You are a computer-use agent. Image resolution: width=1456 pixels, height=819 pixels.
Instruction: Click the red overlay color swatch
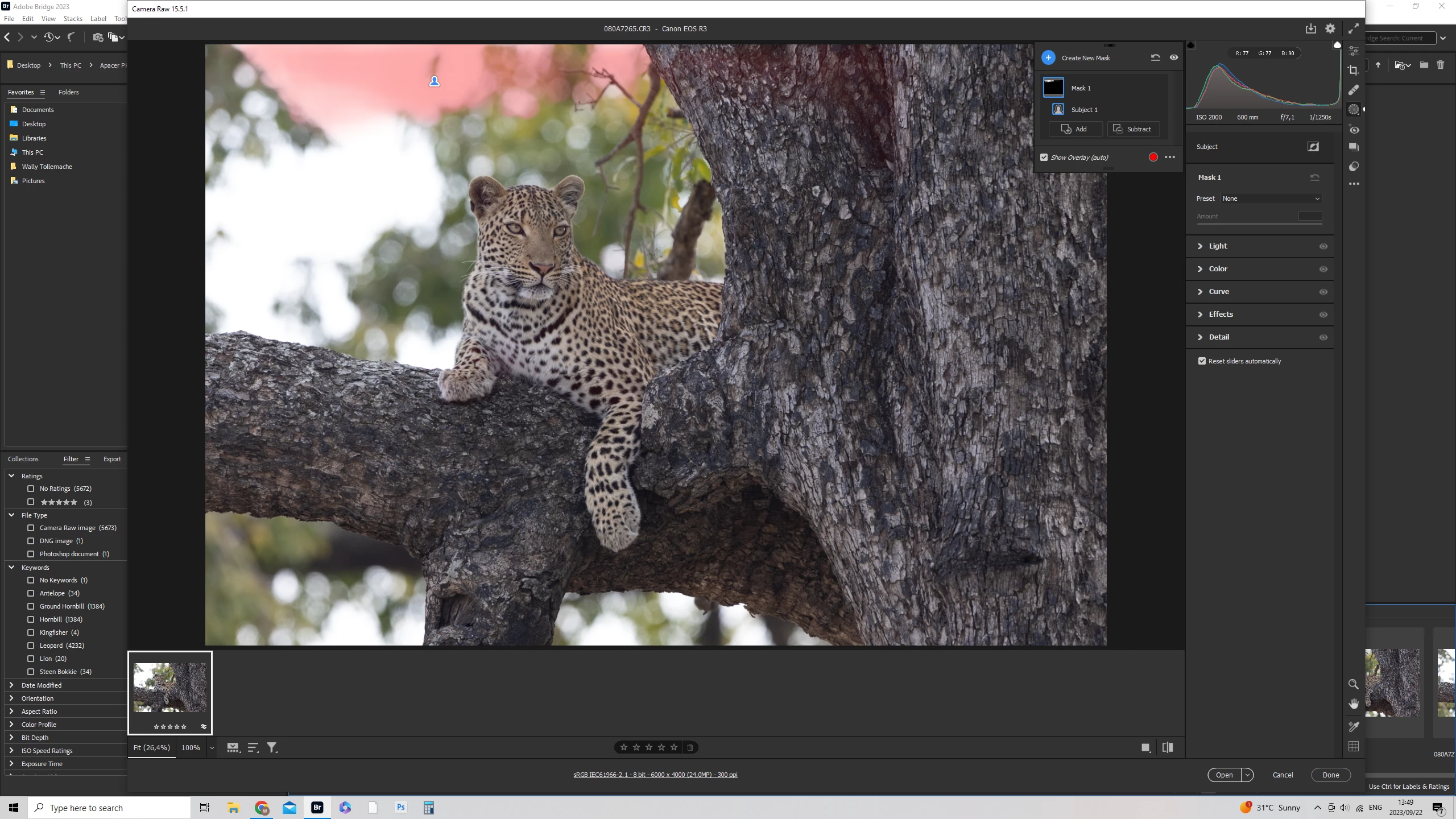click(1153, 158)
